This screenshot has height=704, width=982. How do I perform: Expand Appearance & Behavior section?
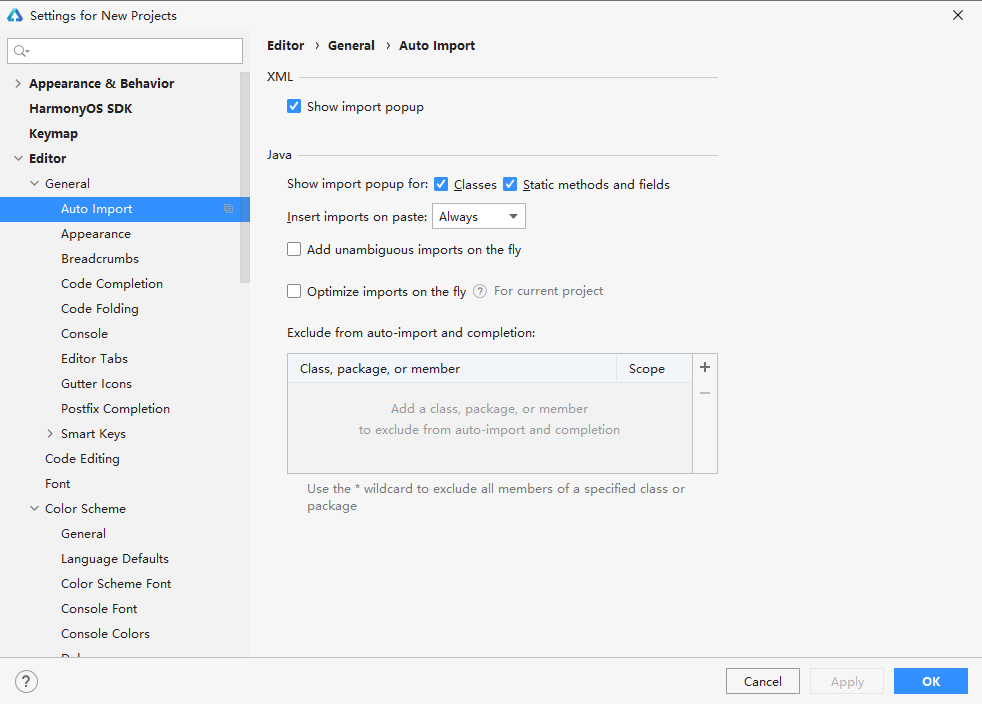[18, 83]
